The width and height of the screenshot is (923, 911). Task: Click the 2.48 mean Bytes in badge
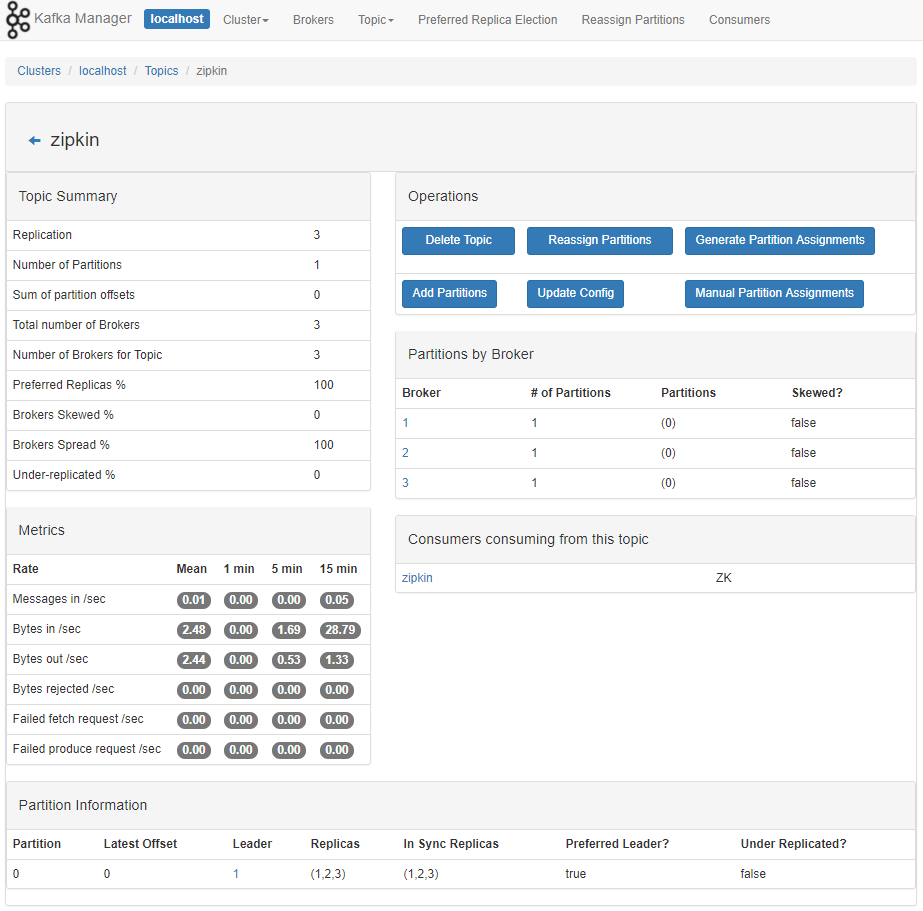(x=194, y=630)
